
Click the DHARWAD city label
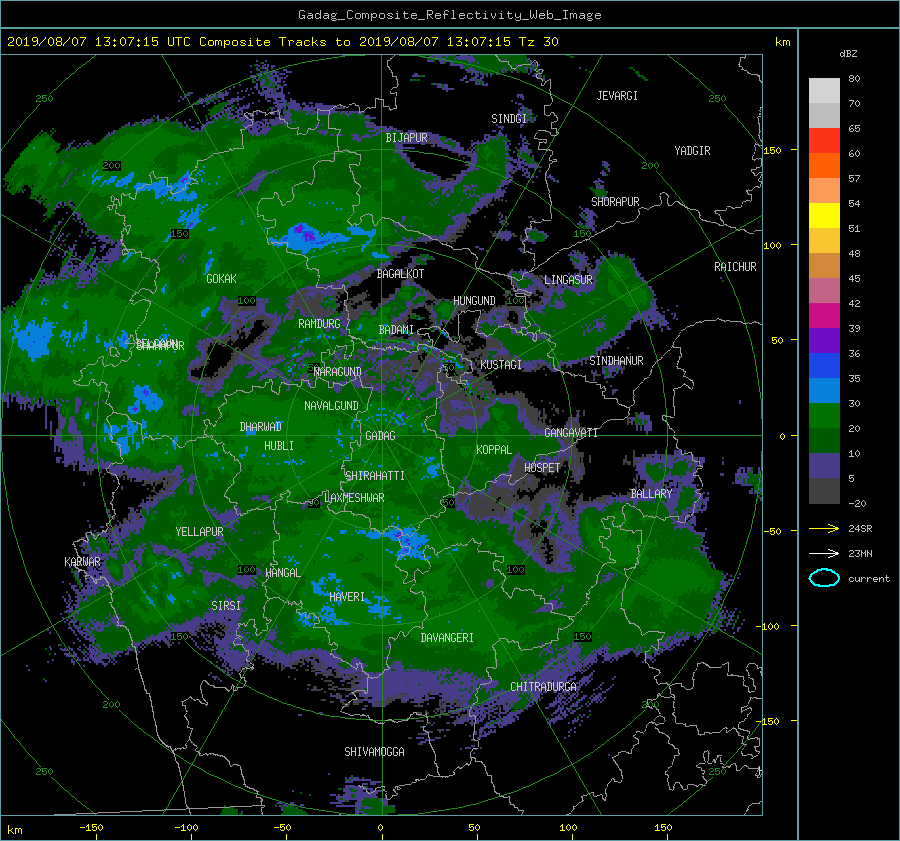pos(260,427)
